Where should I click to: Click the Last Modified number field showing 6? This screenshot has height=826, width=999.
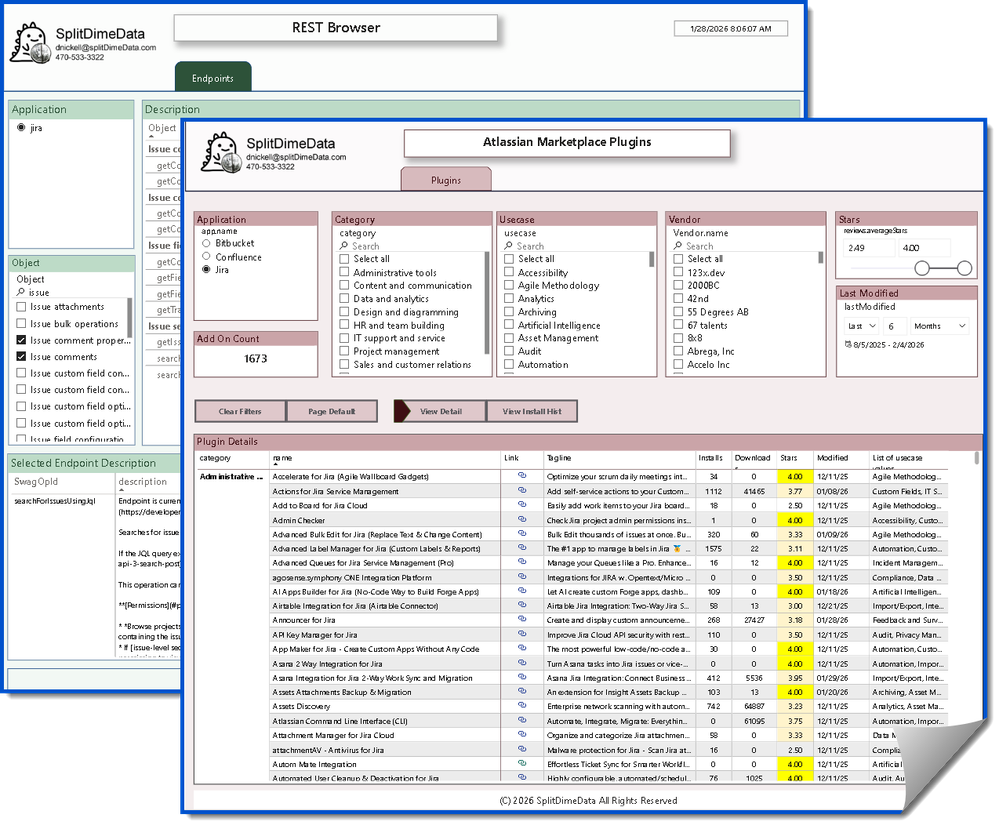point(895,326)
